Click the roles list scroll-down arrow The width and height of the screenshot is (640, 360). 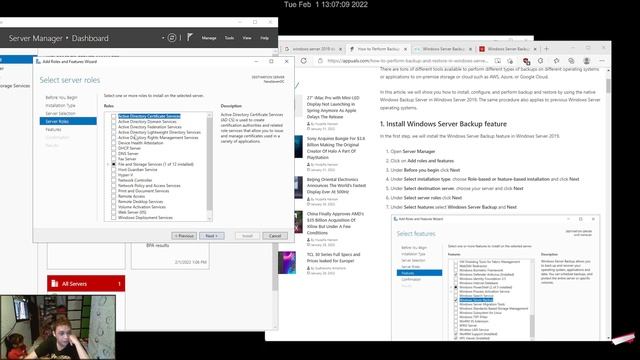tap(210, 219)
